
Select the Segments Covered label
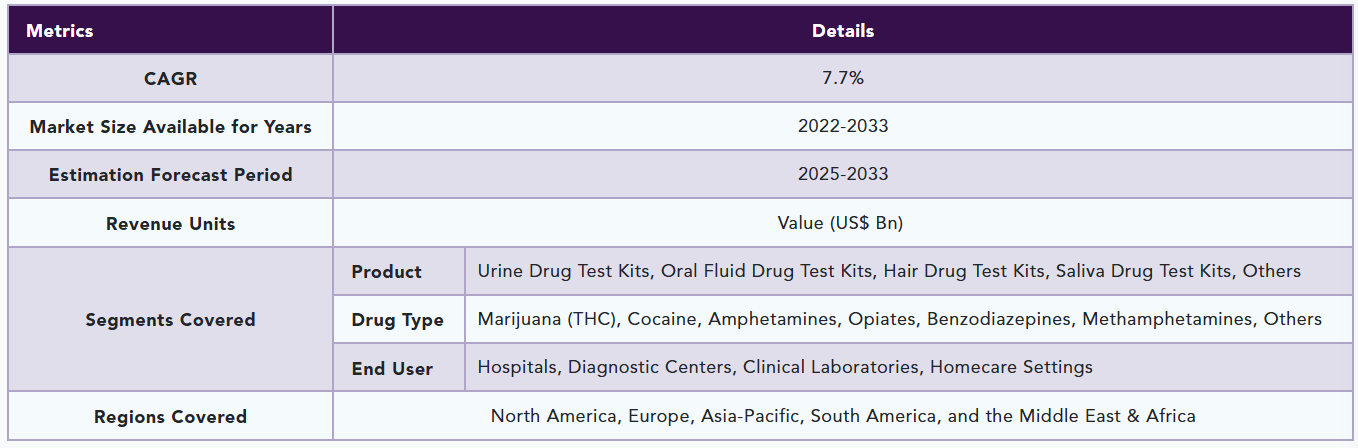tap(170, 320)
